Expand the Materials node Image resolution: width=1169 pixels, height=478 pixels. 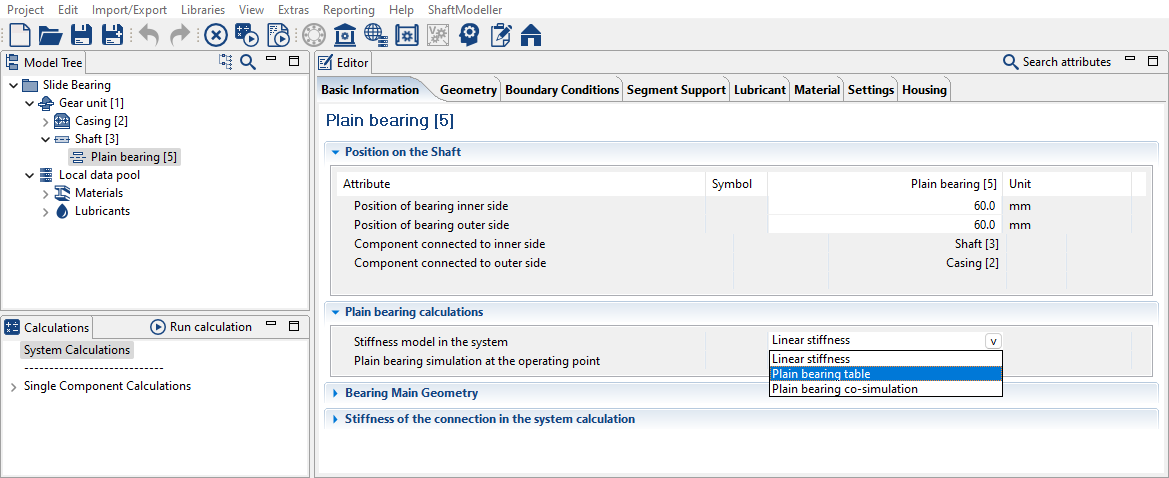[x=45, y=194]
